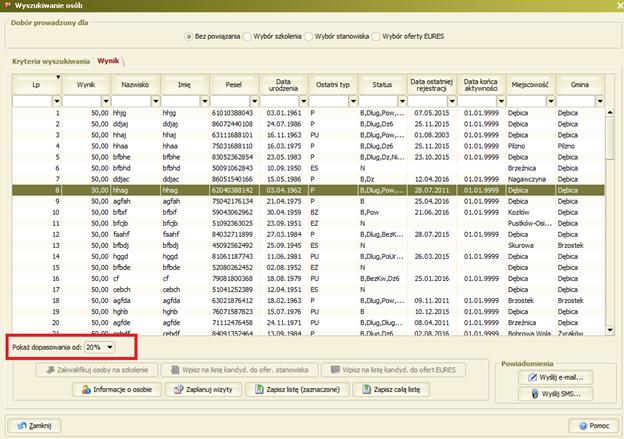Open the Lp column filter dropdown

(57, 101)
